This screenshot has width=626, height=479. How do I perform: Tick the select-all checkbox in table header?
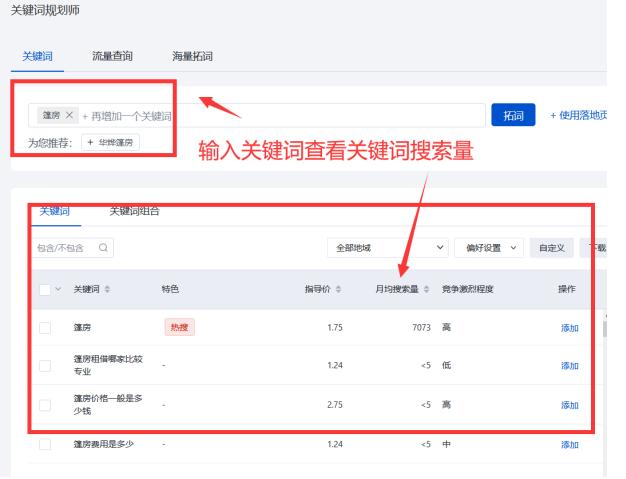click(x=45, y=289)
